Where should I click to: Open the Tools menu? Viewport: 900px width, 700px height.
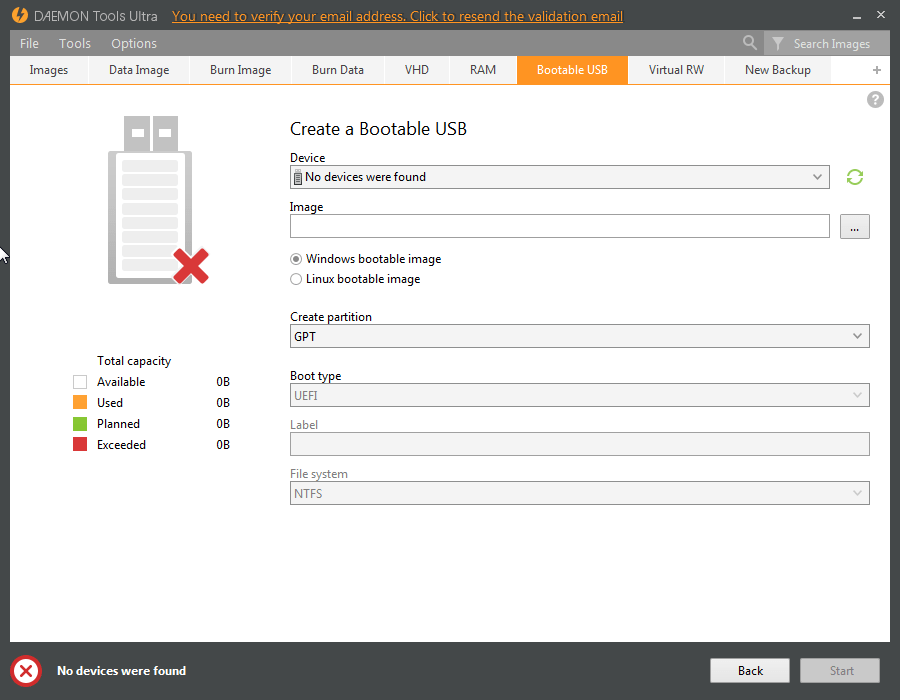tap(74, 43)
